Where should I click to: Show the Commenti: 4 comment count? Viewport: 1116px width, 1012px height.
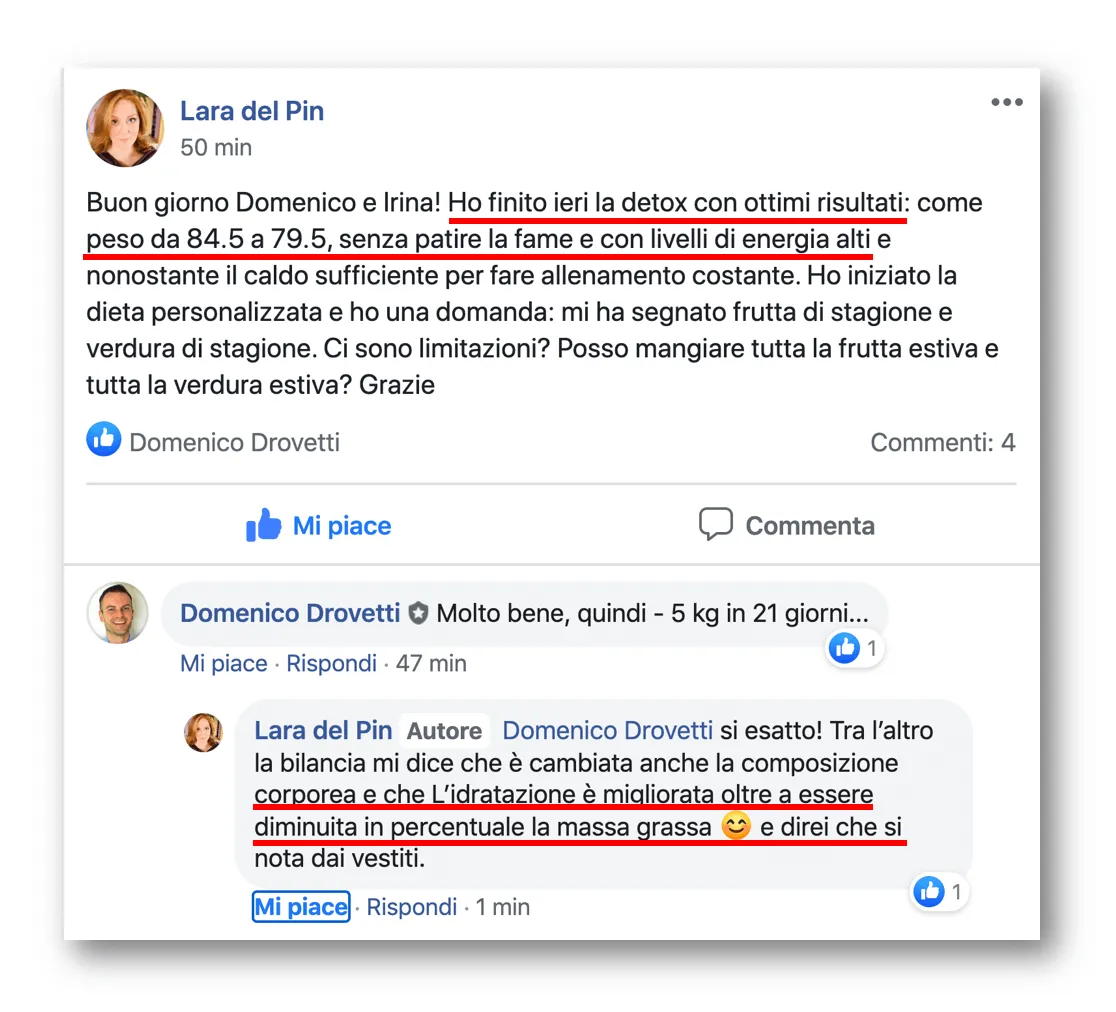pyautogui.click(x=942, y=442)
